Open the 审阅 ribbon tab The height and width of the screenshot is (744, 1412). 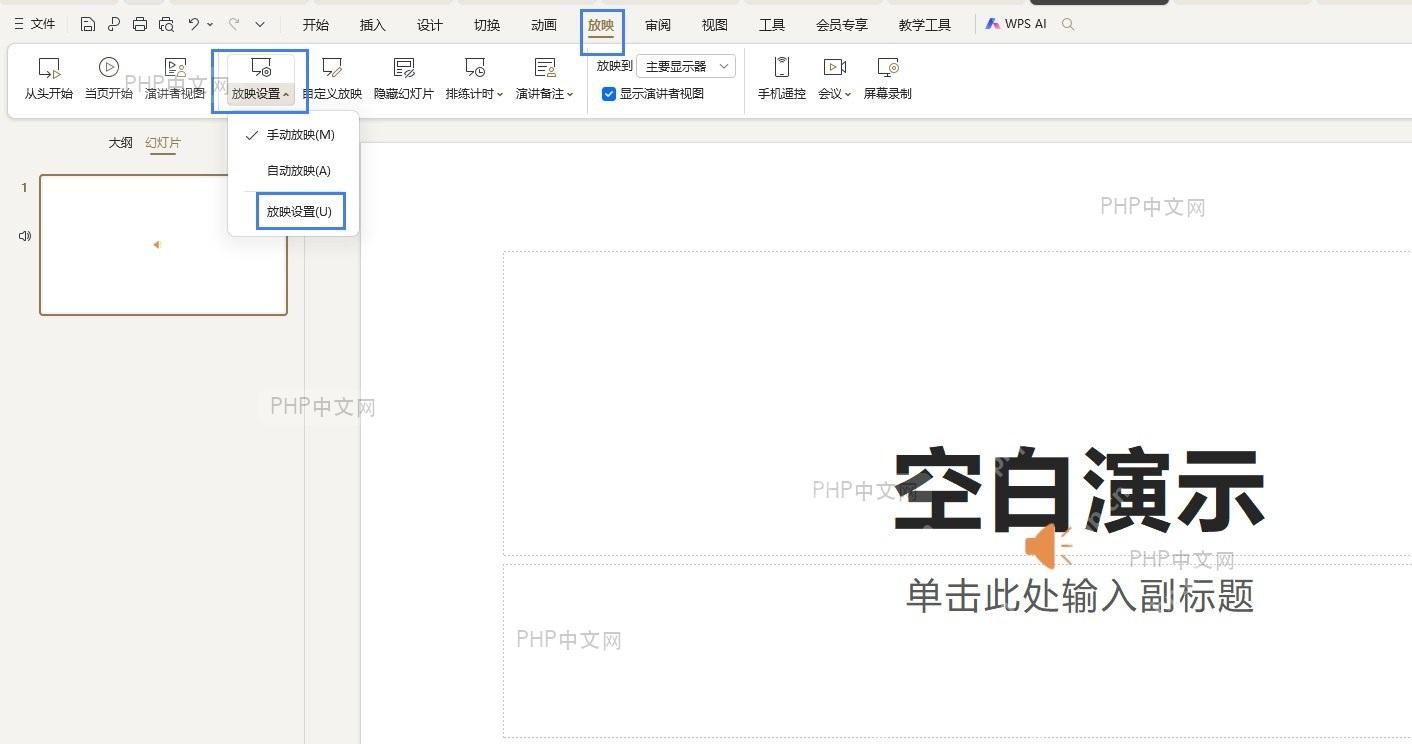click(x=658, y=25)
